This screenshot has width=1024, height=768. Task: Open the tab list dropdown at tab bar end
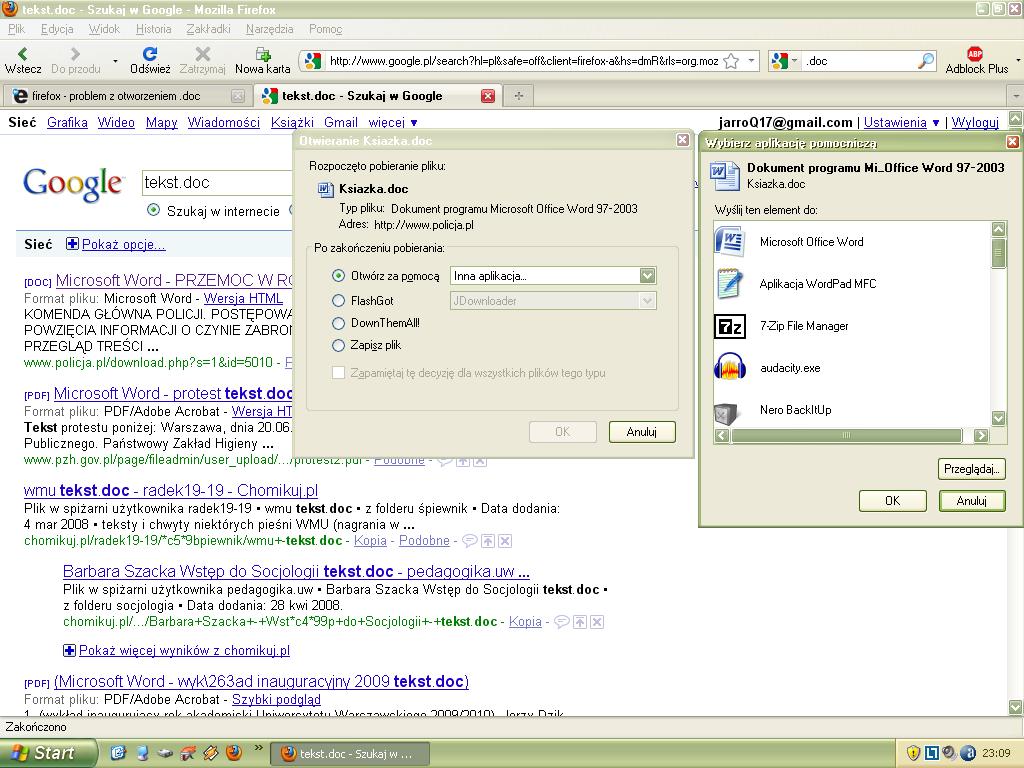[1016, 96]
